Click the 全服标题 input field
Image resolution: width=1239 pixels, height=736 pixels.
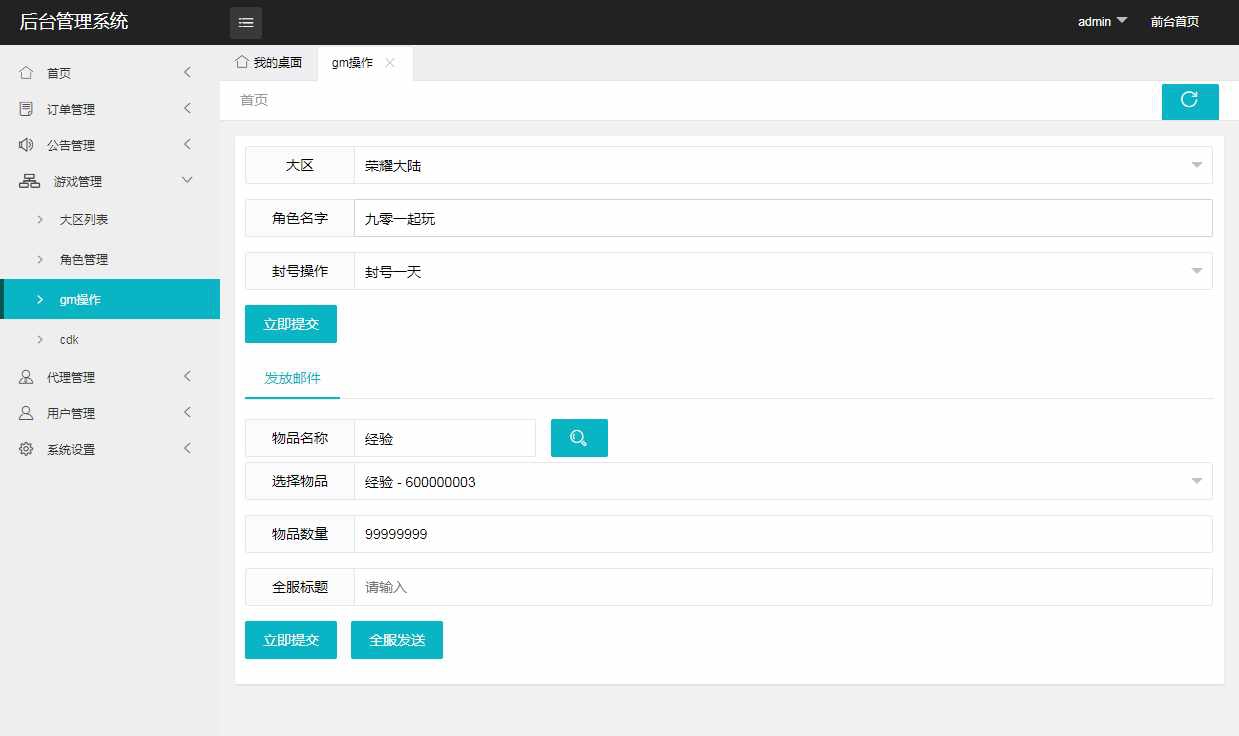tap(783, 587)
